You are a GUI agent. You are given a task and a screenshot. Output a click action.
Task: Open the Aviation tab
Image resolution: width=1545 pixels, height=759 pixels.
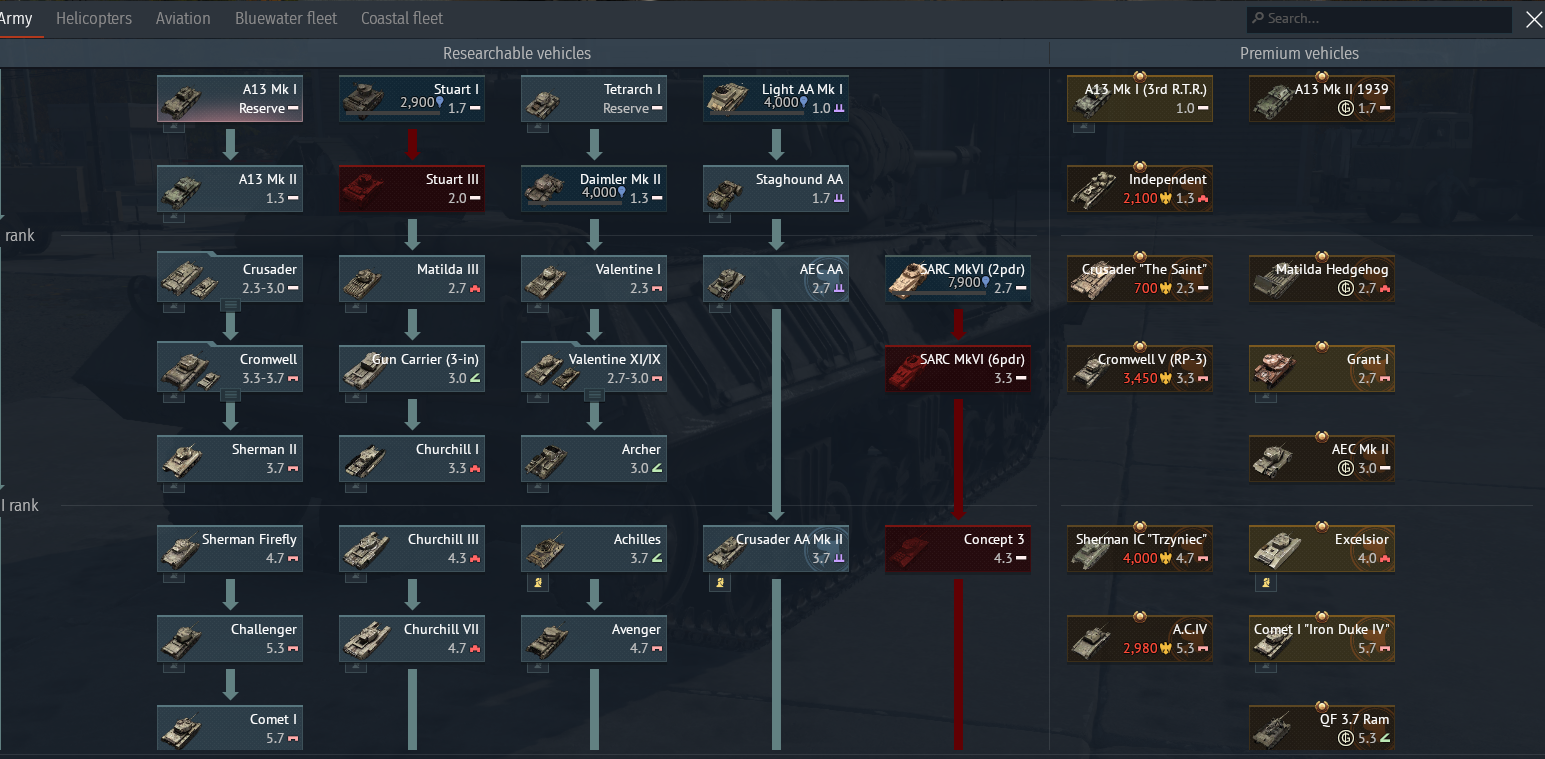(183, 18)
